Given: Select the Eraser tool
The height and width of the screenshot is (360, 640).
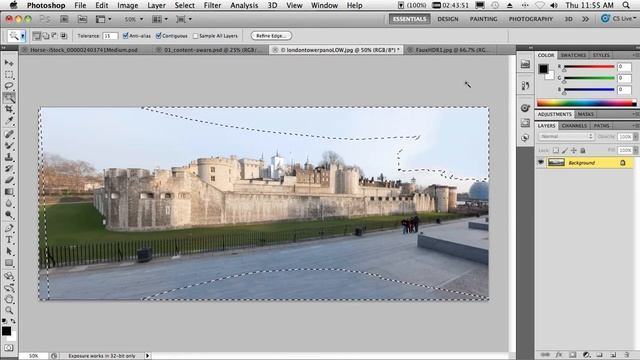Looking at the screenshot, I should 9,180.
